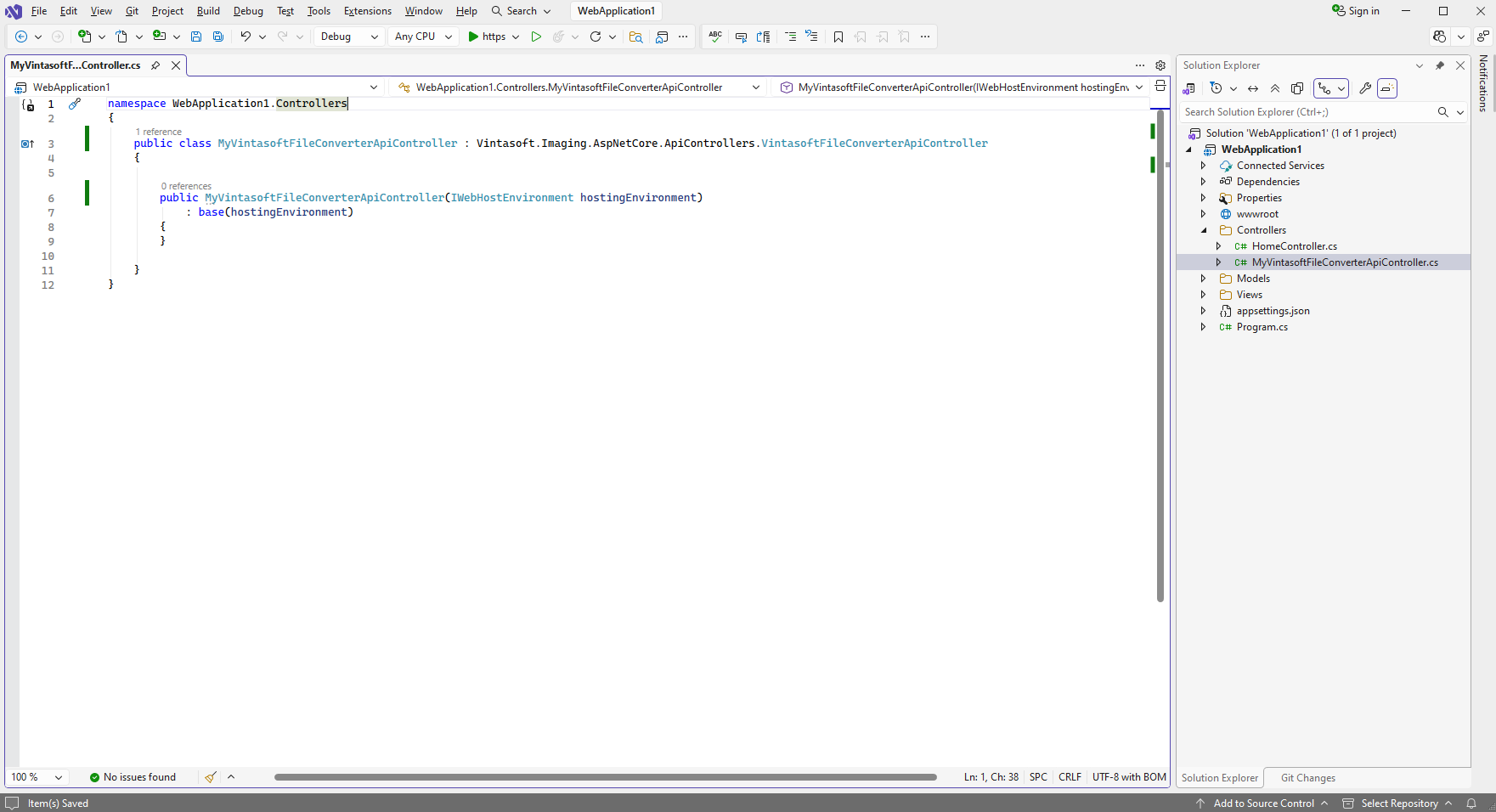Image resolution: width=1496 pixels, height=812 pixels.
Task: Toggle the ABC spell checker in editor toolbar
Action: point(715,37)
